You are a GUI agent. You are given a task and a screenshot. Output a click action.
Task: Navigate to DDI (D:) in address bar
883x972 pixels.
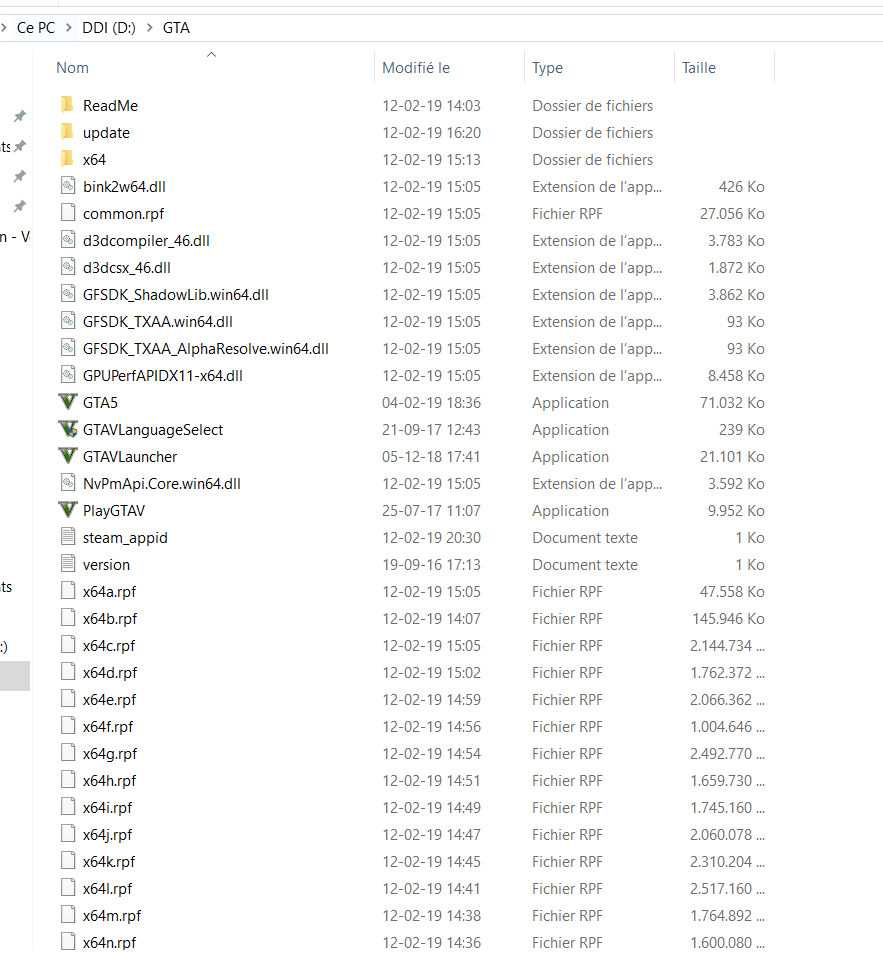pyautogui.click(x=109, y=28)
